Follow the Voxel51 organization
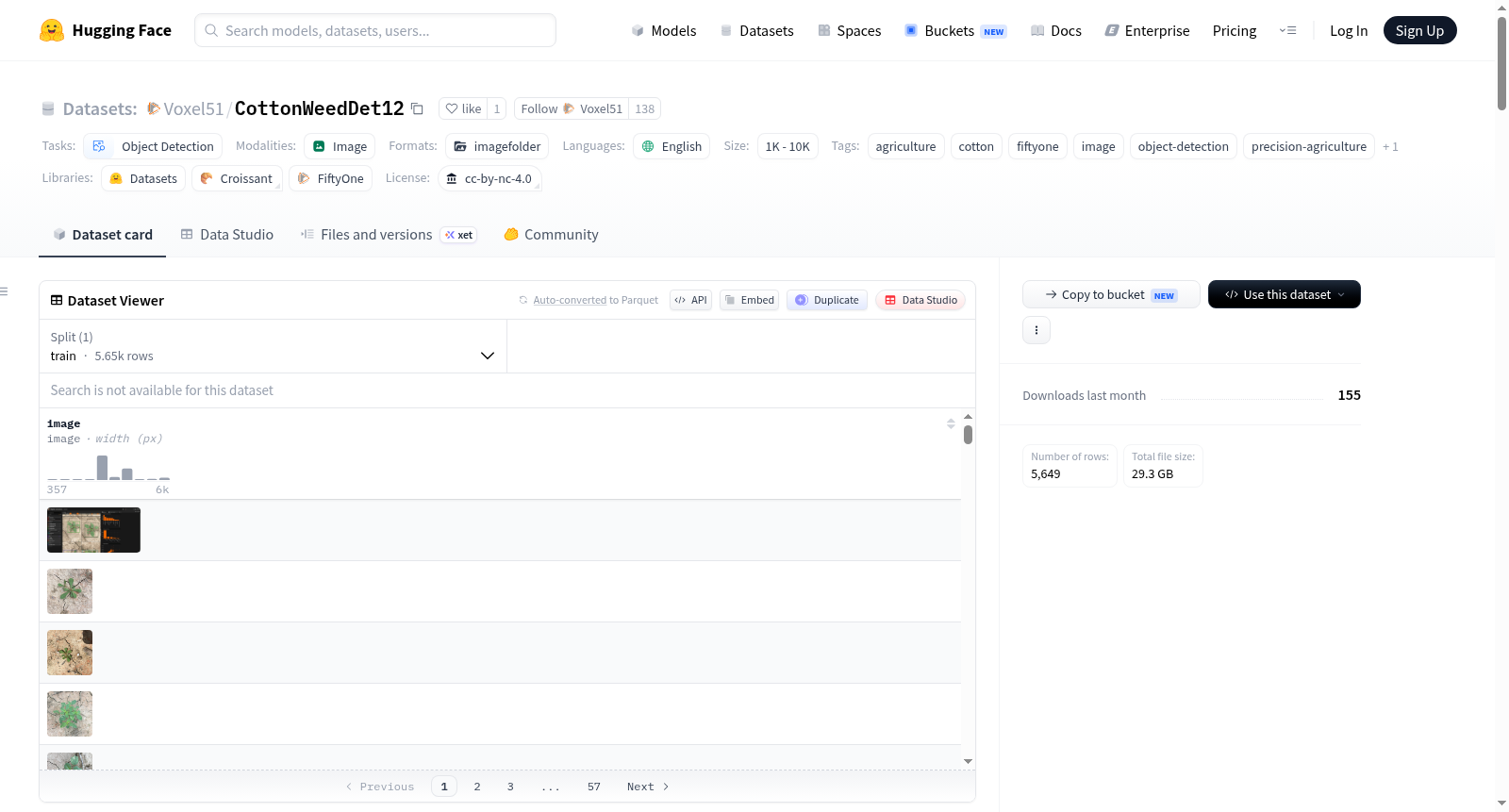Viewport: 1509px width, 812px height. point(572,108)
